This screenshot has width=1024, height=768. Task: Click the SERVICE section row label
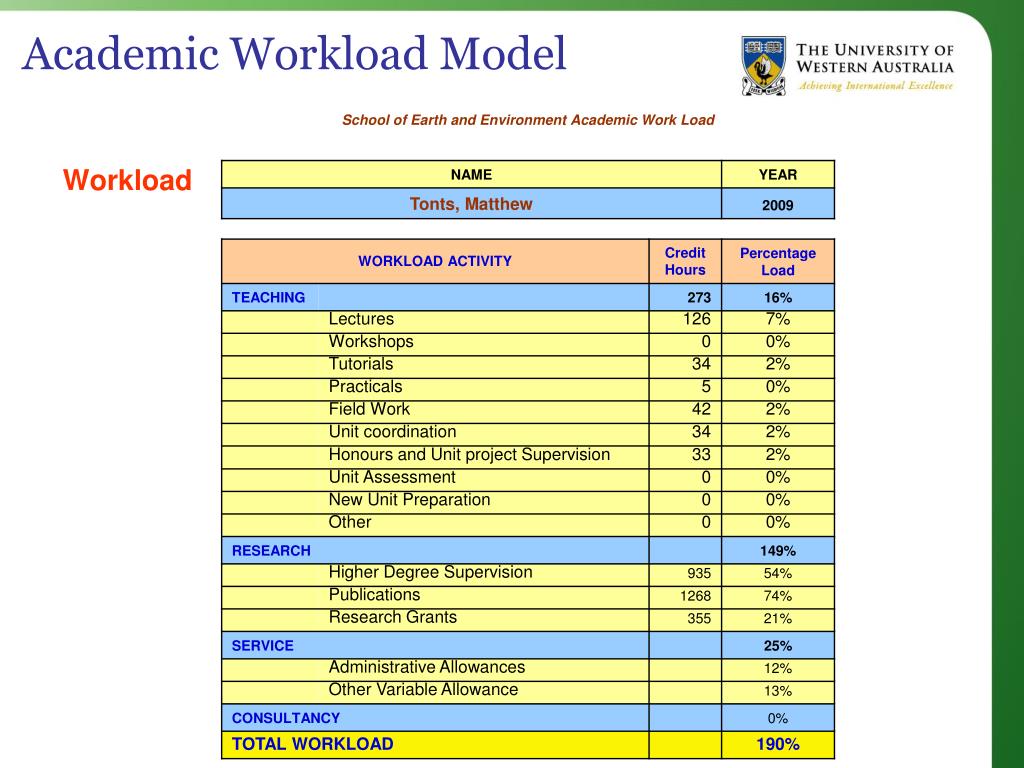[263, 646]
